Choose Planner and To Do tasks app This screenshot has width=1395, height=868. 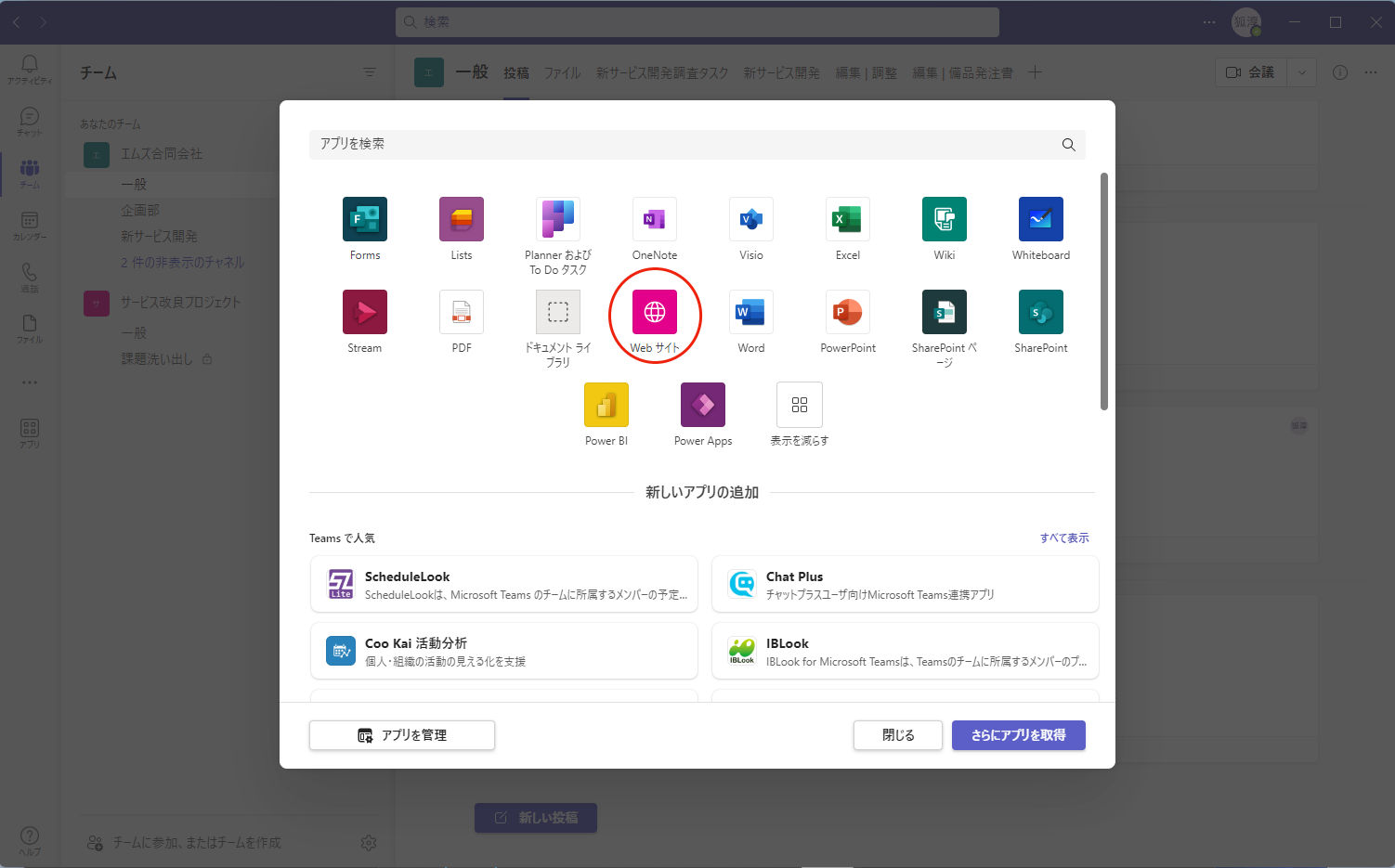click(x=558, y=219)
